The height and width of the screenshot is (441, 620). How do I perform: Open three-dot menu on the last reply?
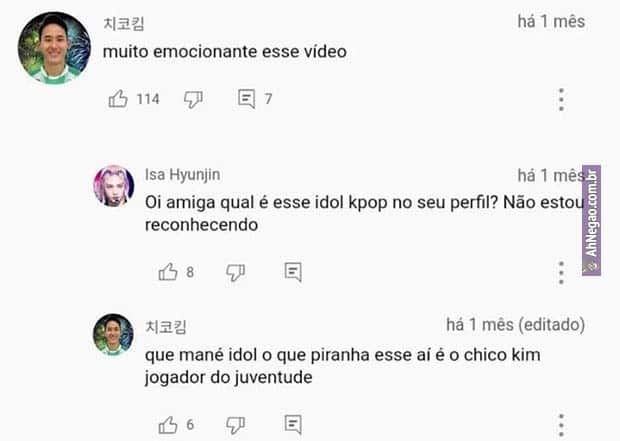pyautogui.click(x=562, y=425)
